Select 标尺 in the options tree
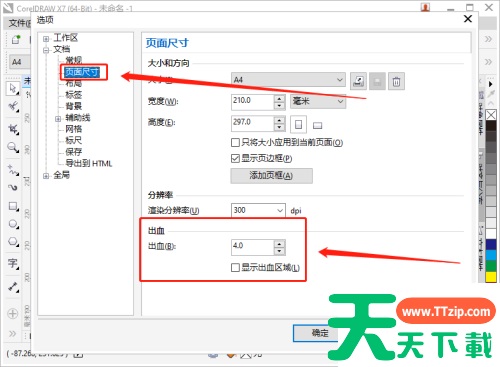500x367 pixels. click(73, 140)
